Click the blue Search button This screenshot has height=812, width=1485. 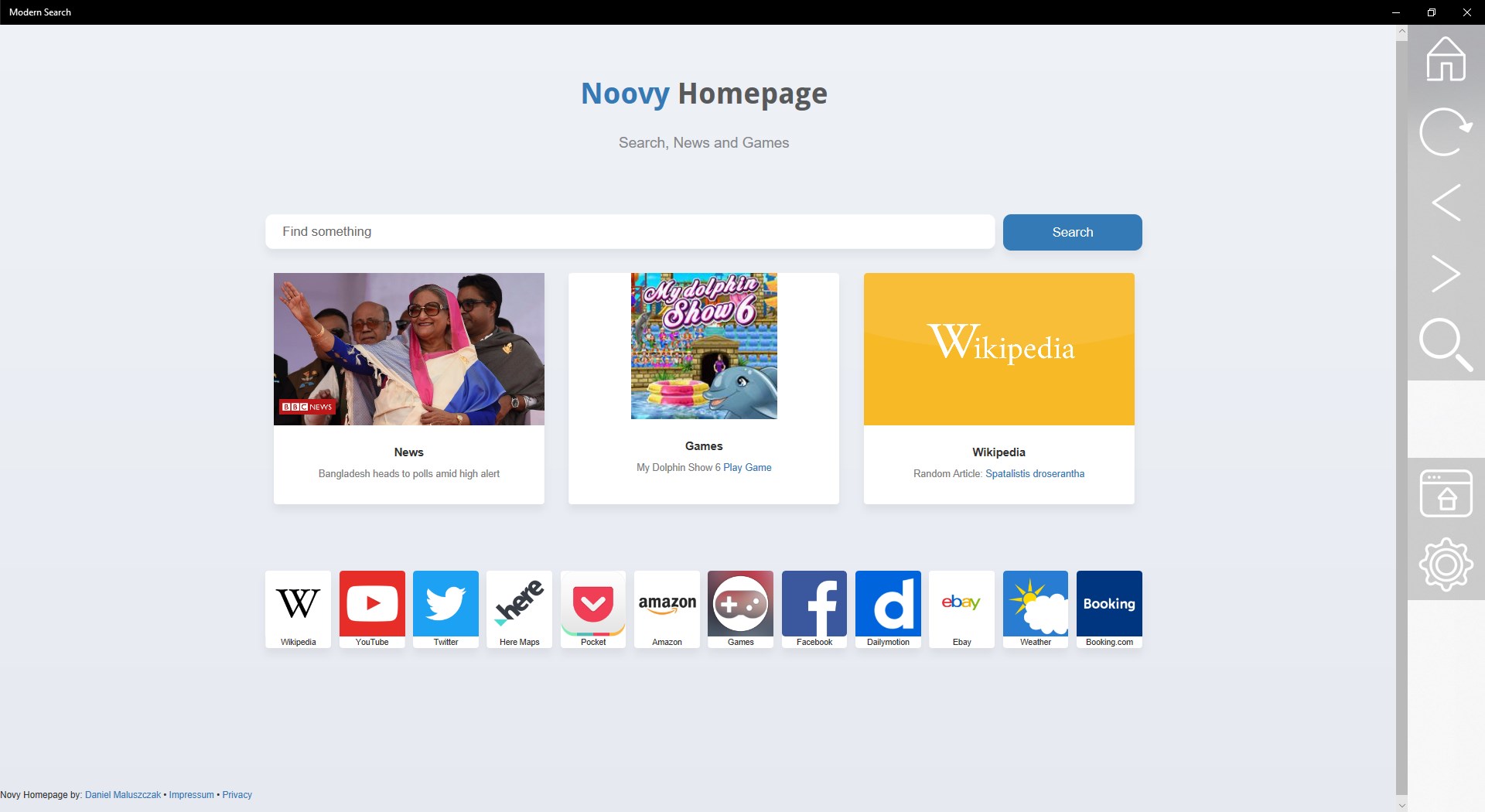(x=1072, y=232)
